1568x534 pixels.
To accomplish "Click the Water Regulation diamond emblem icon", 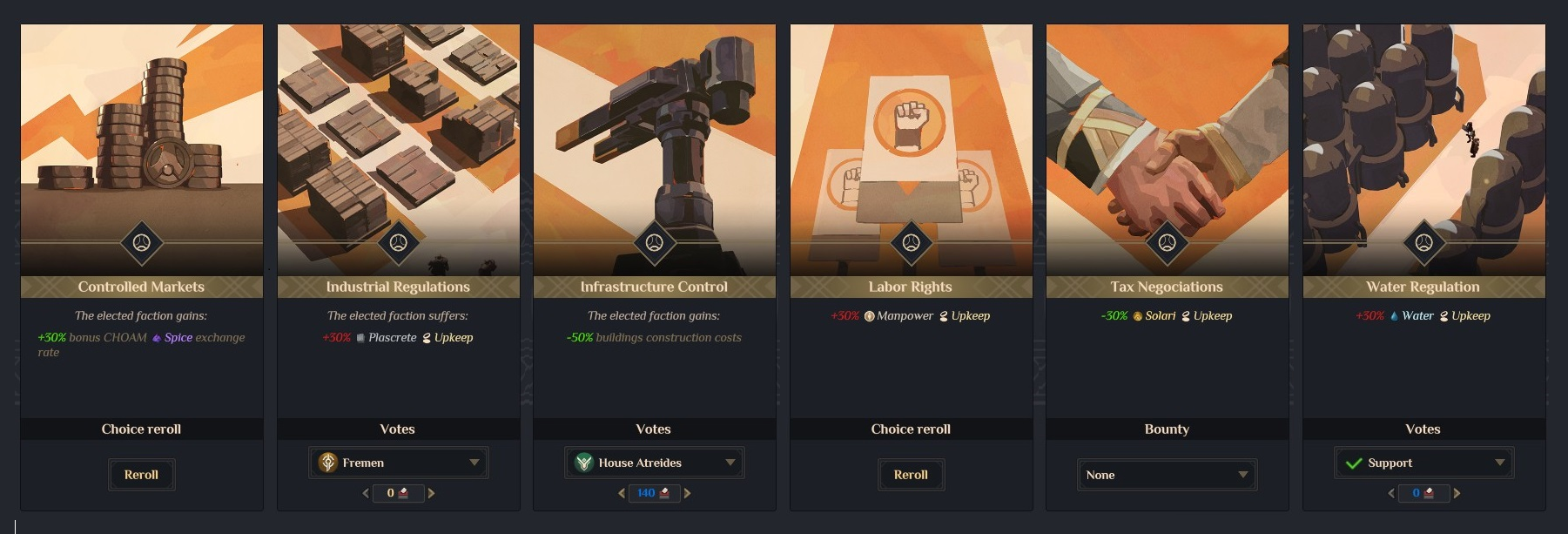I will (1423, 243).
